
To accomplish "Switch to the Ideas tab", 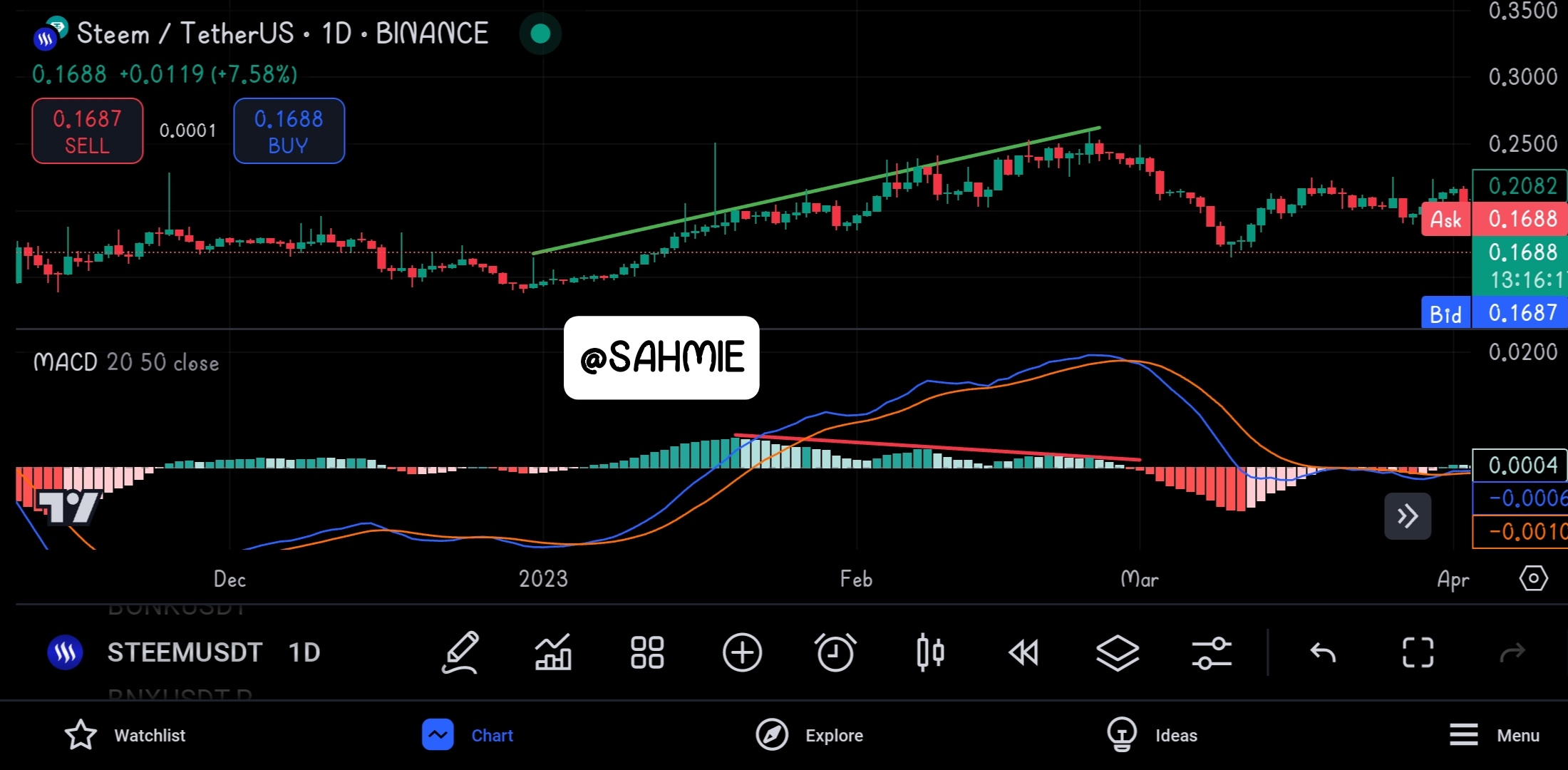I will 1152,735.
